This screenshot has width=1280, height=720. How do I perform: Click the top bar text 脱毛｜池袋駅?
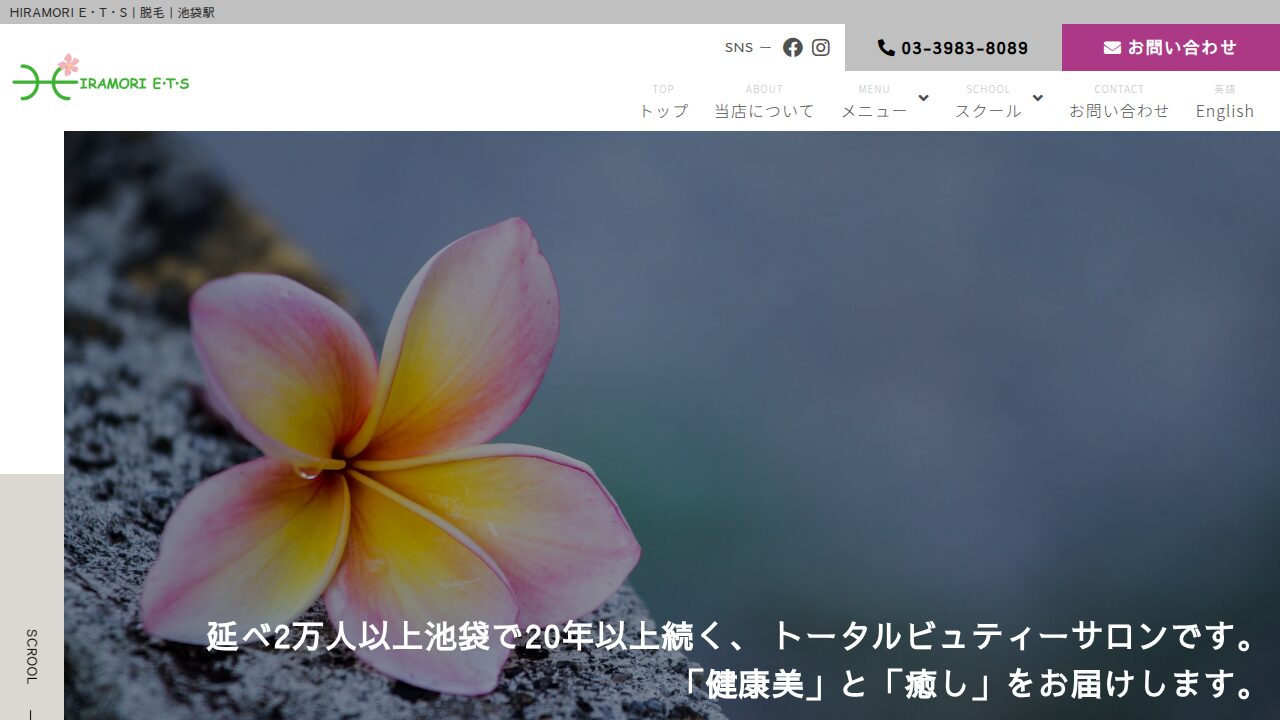[177, 12]
